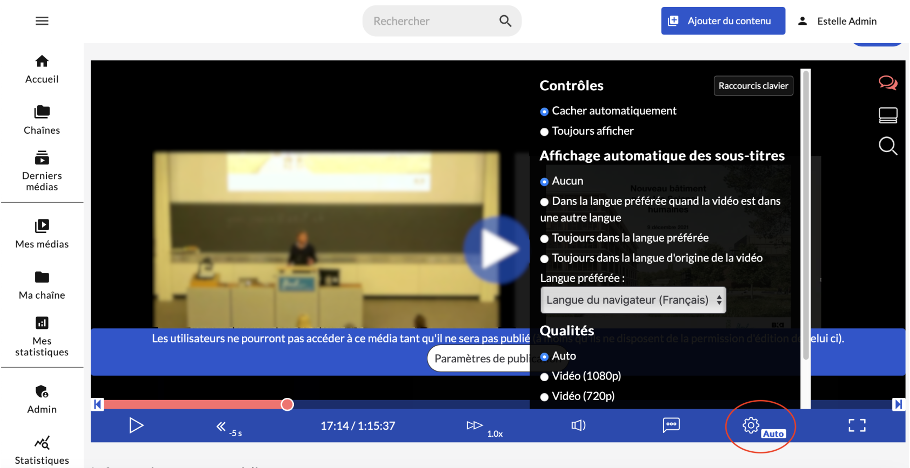Open the comments chat bubbles icon

(887, 83)
